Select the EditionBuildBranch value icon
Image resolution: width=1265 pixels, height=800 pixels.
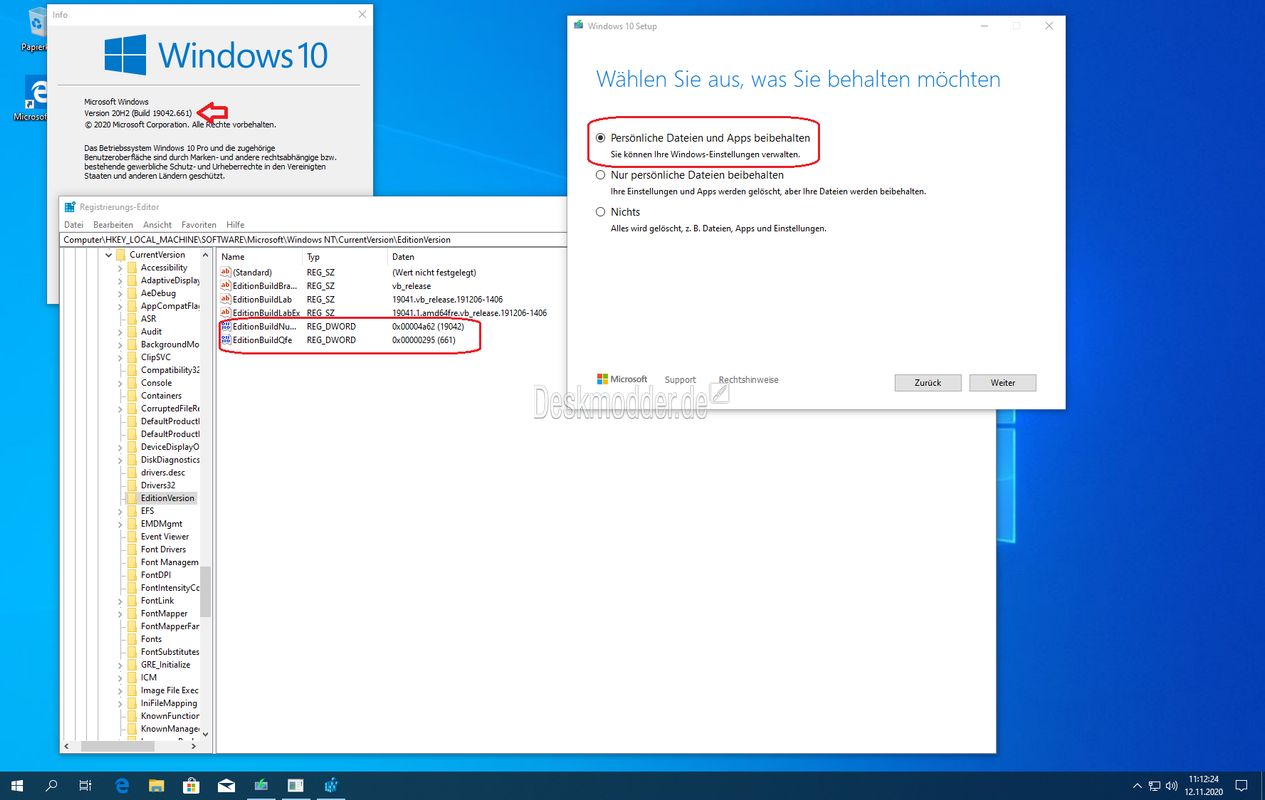point(225,286)
